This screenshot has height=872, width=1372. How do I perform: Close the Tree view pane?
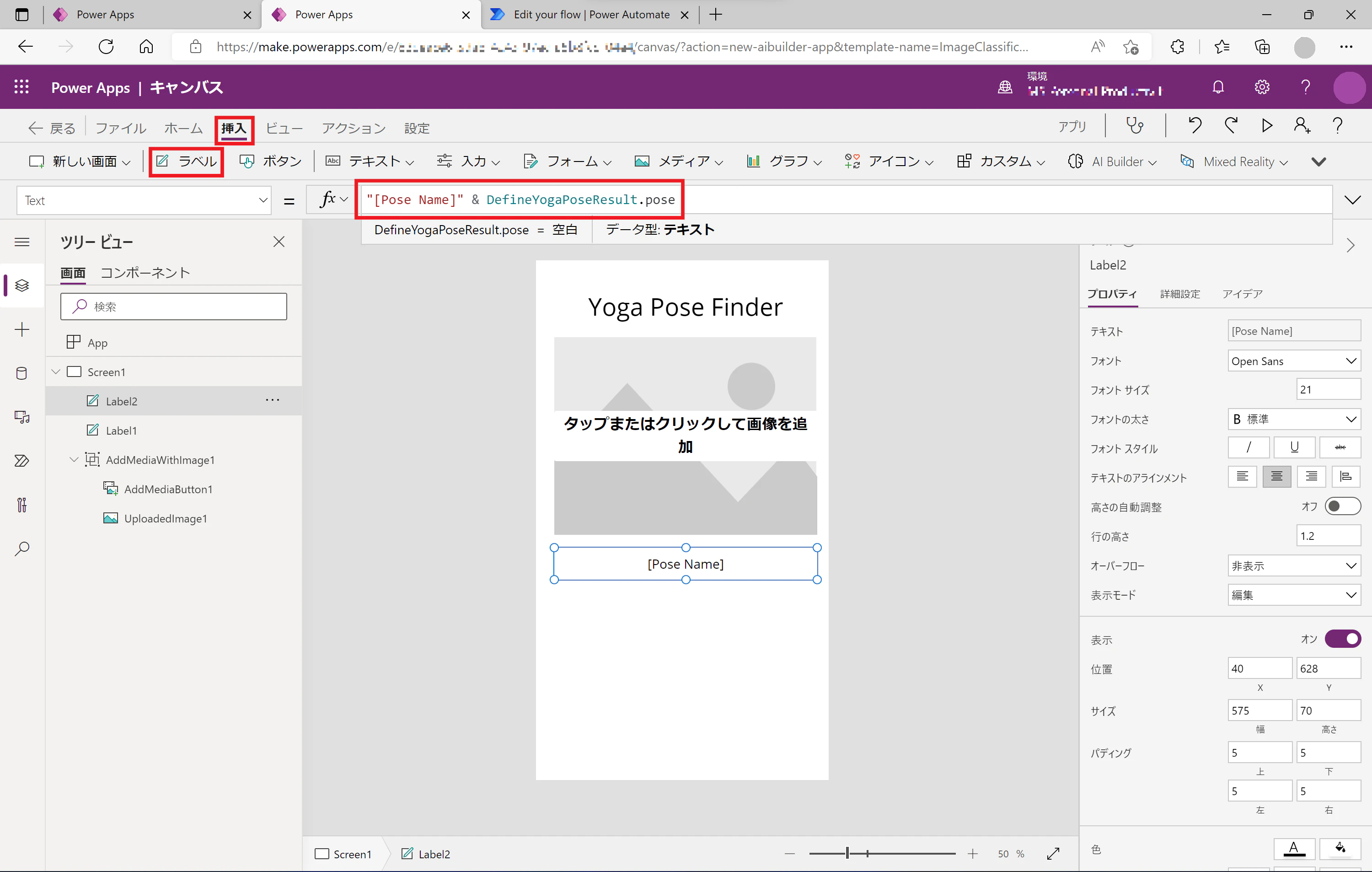[x=279, y=242]
